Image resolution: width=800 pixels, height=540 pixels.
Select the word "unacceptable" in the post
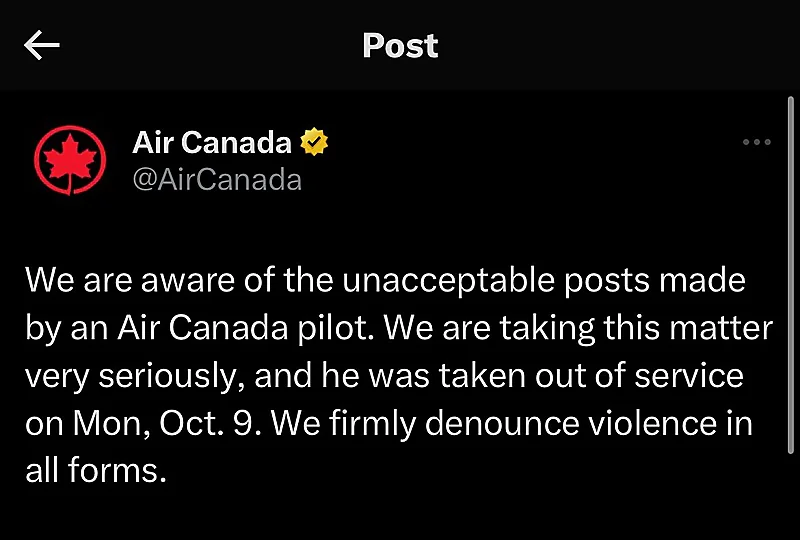[448, 281]
